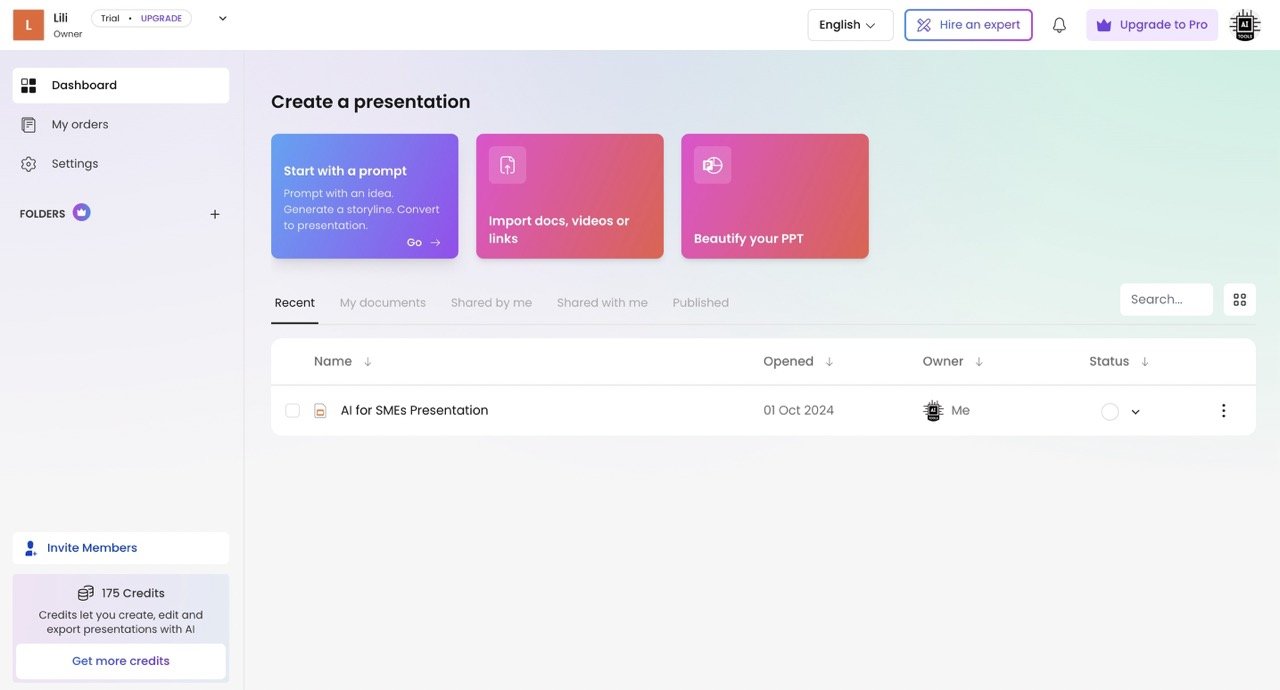Viewport: 1280px width, 690px height.
Task: Open AI for SMEs Presentation
Action: 414,411
